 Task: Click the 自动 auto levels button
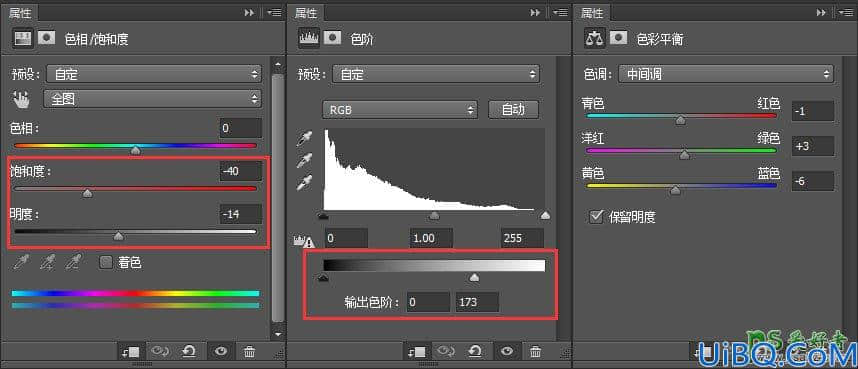click(513, 110)
